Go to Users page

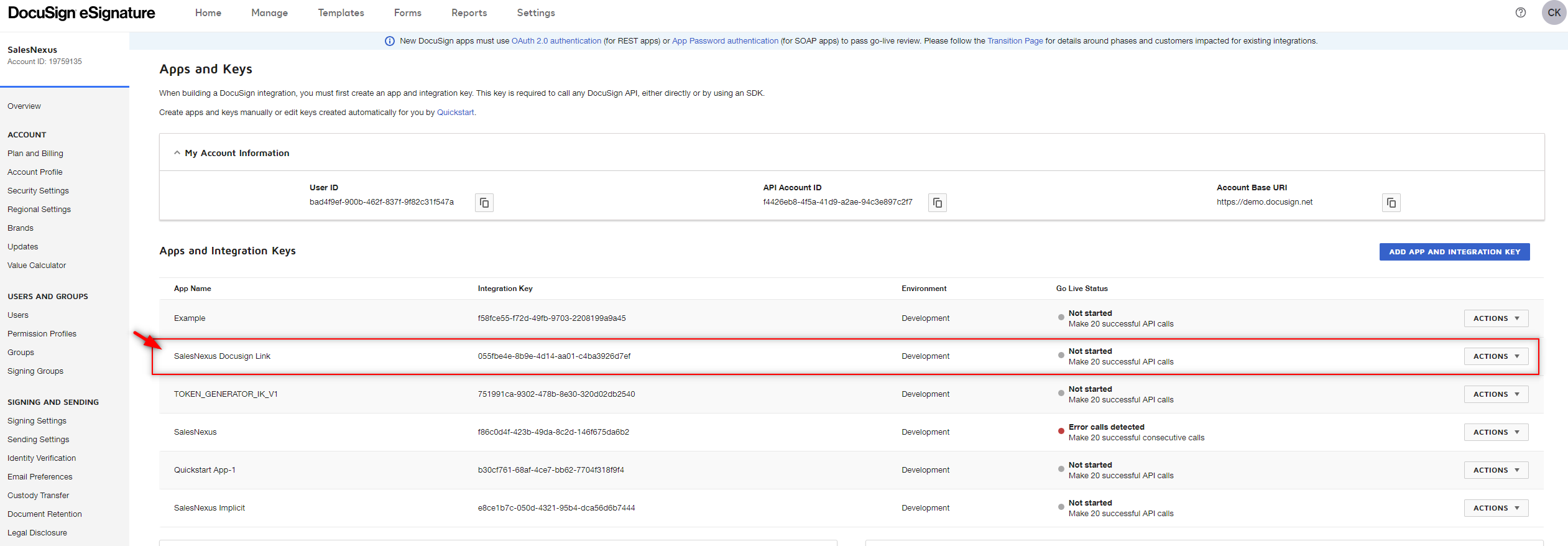coord(18,315)
